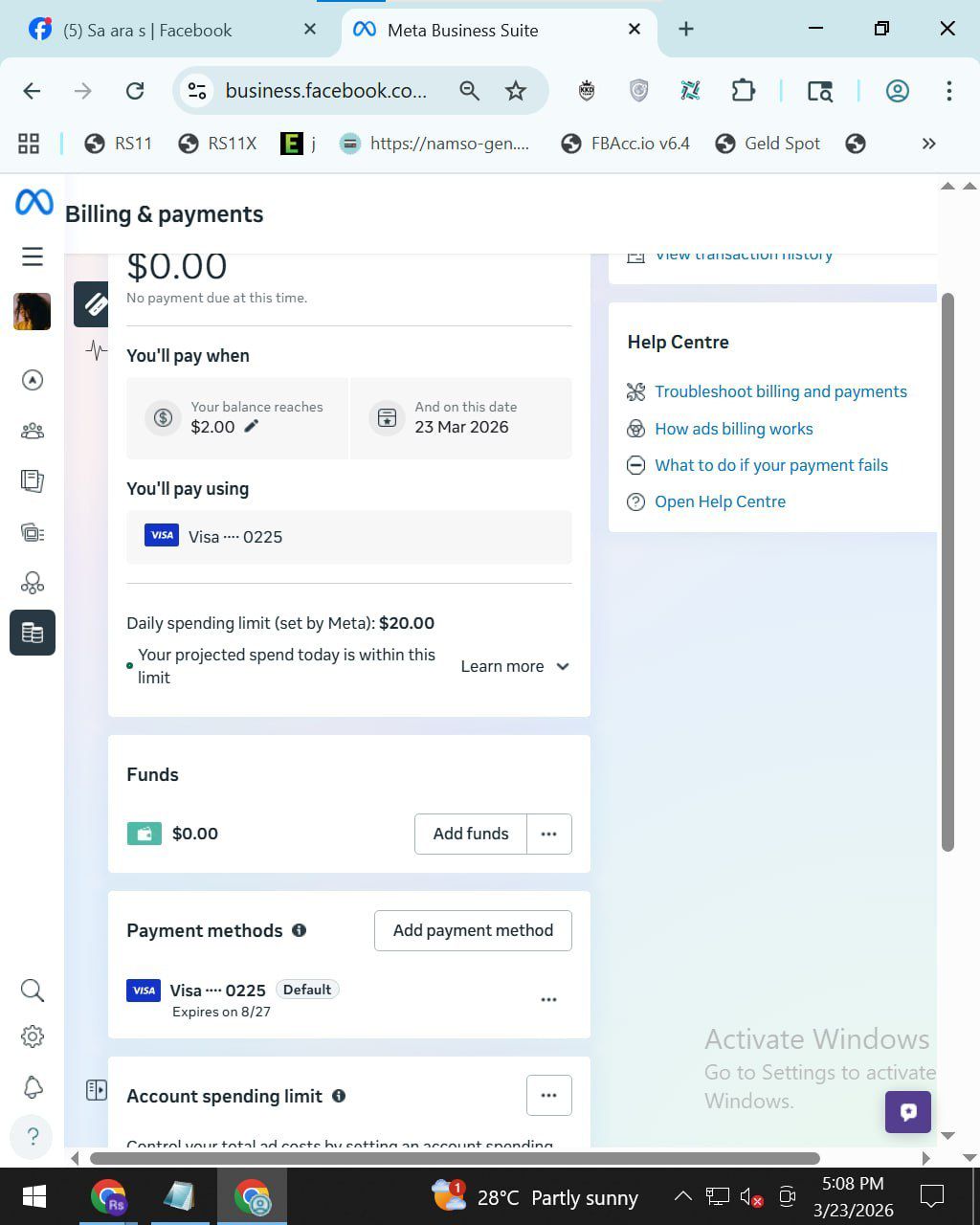Open Troubleshoot billing and payments link
This screenshot has width=980, height=1225.
(x=781, y=391)
